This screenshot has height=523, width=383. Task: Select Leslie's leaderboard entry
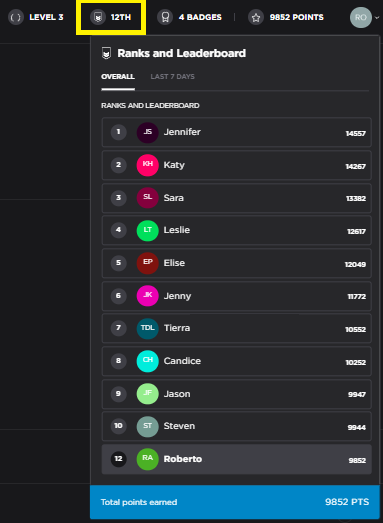237,230
